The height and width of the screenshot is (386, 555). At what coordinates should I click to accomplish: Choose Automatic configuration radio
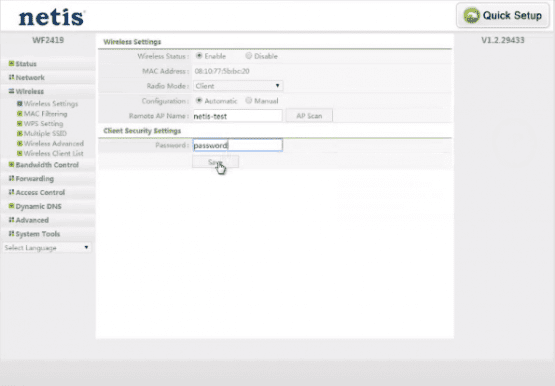pos(199,100)
